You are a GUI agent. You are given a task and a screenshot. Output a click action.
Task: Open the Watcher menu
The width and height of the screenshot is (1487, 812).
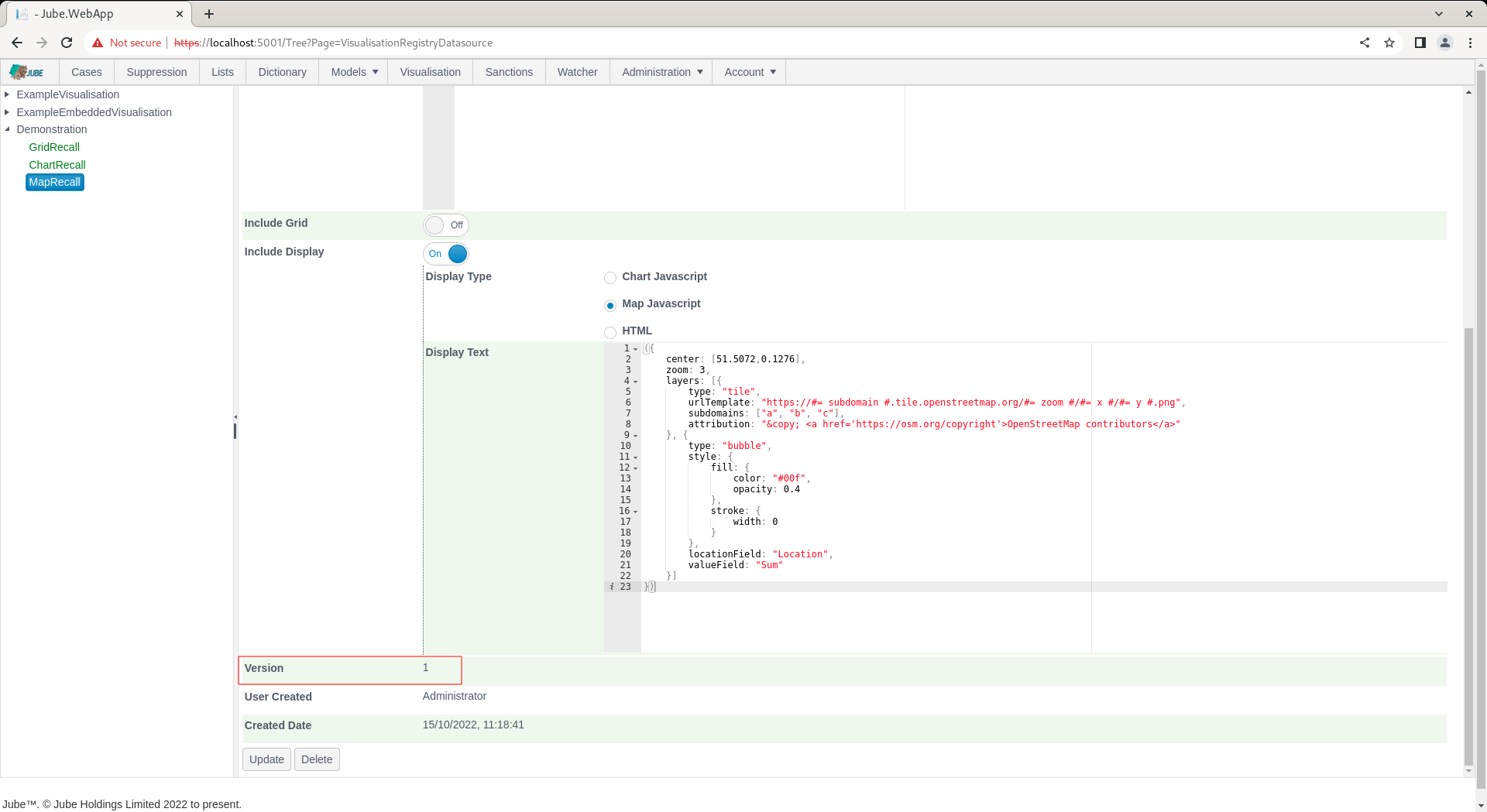[578, 72]
